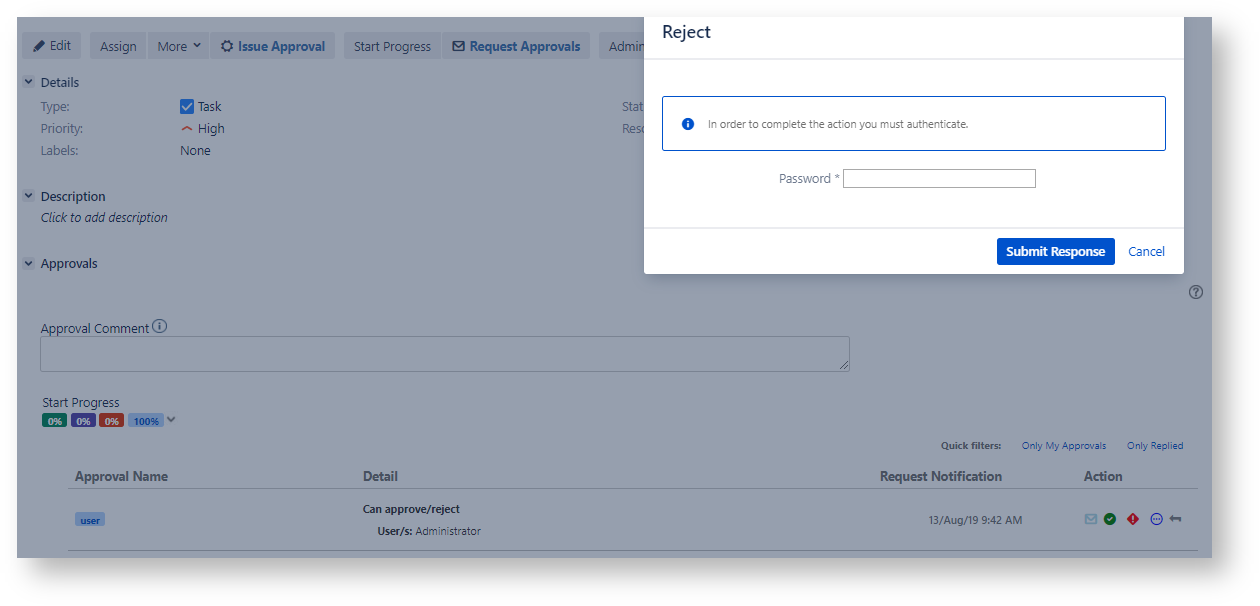This screenshot has width=1260, height=606.
Task: Open the More dropdown menu
Action: [179, 46]
